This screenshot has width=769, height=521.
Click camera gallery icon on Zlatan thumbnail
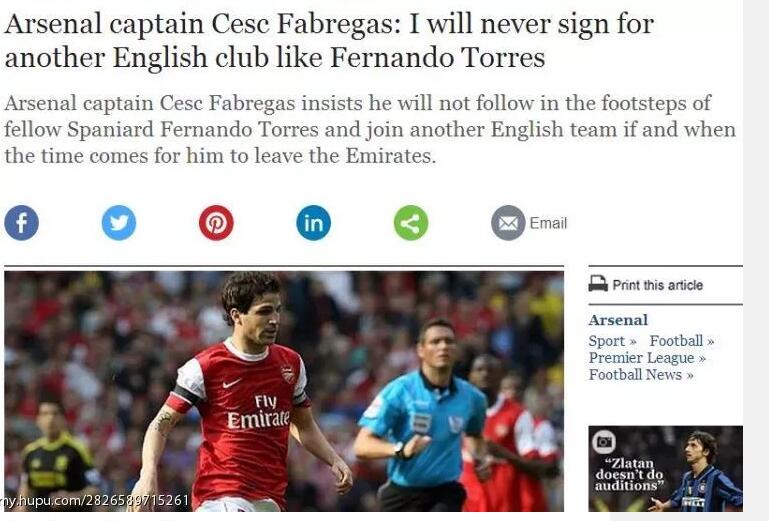coord(604,442)
